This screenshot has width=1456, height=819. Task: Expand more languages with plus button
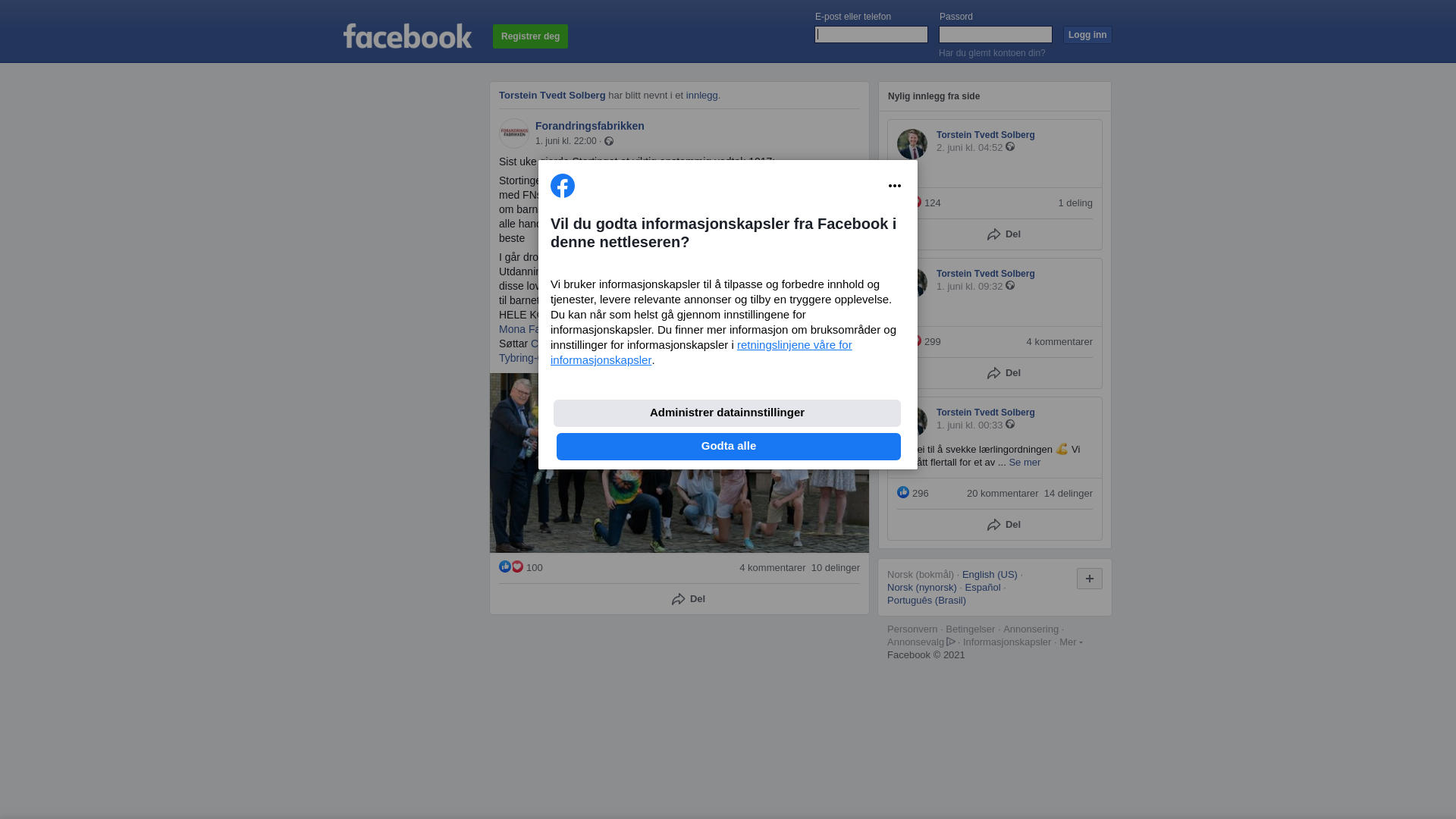click(x=1090, y=579)
